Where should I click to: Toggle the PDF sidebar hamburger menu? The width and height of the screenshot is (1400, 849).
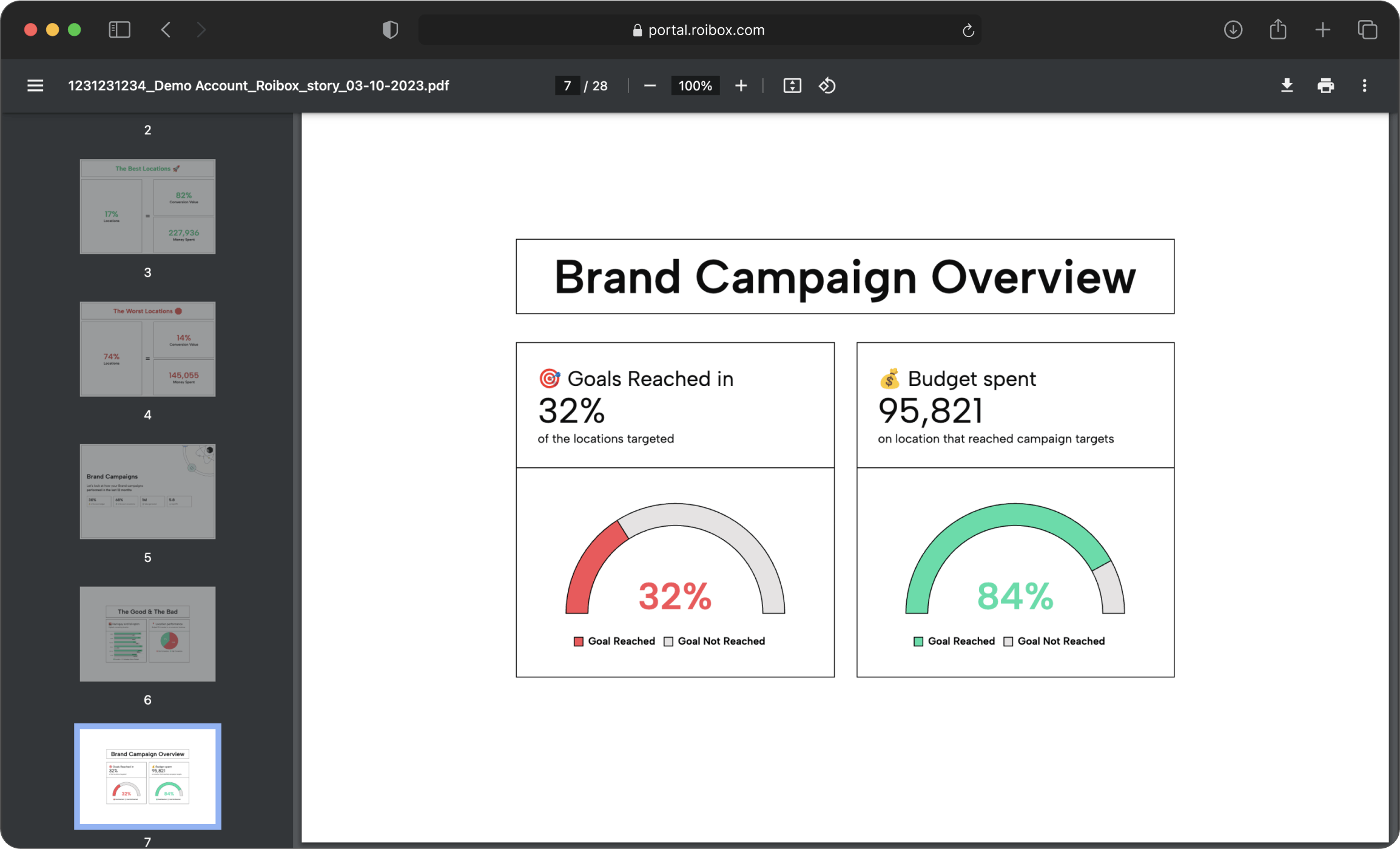pos(35,86)
